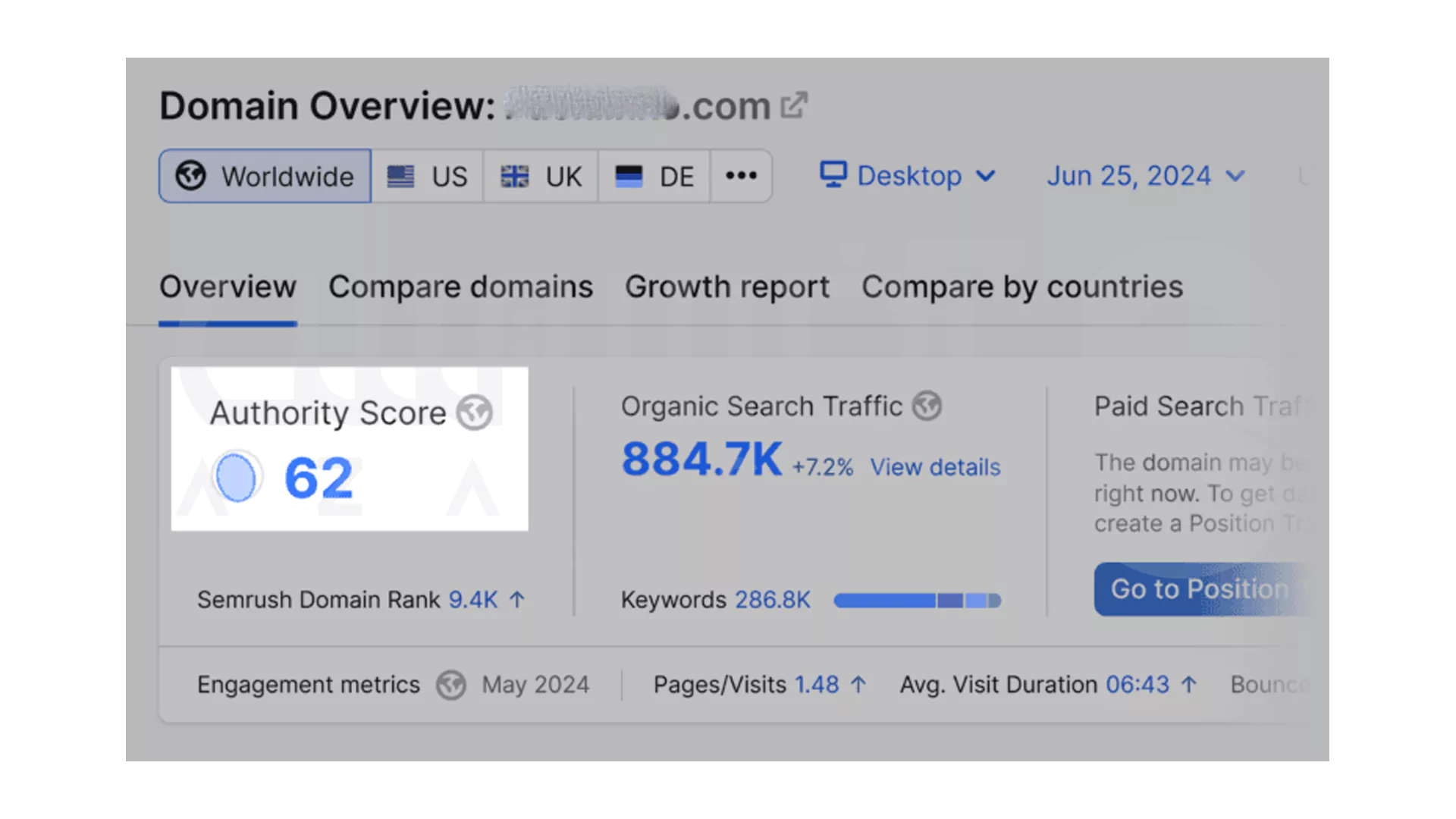Click globe icon beside Authority Score

pyautogui.click(x=474, y=413)
